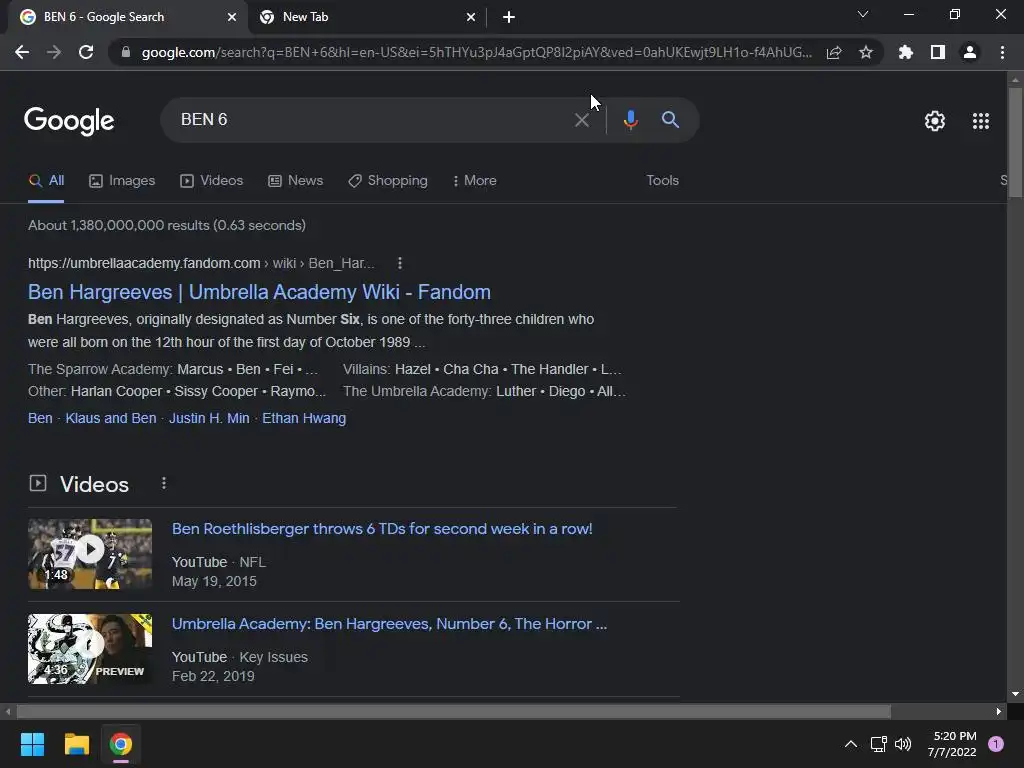
Task: Close the BEN 6 - Google Search tab
Action: pos(232,17)
